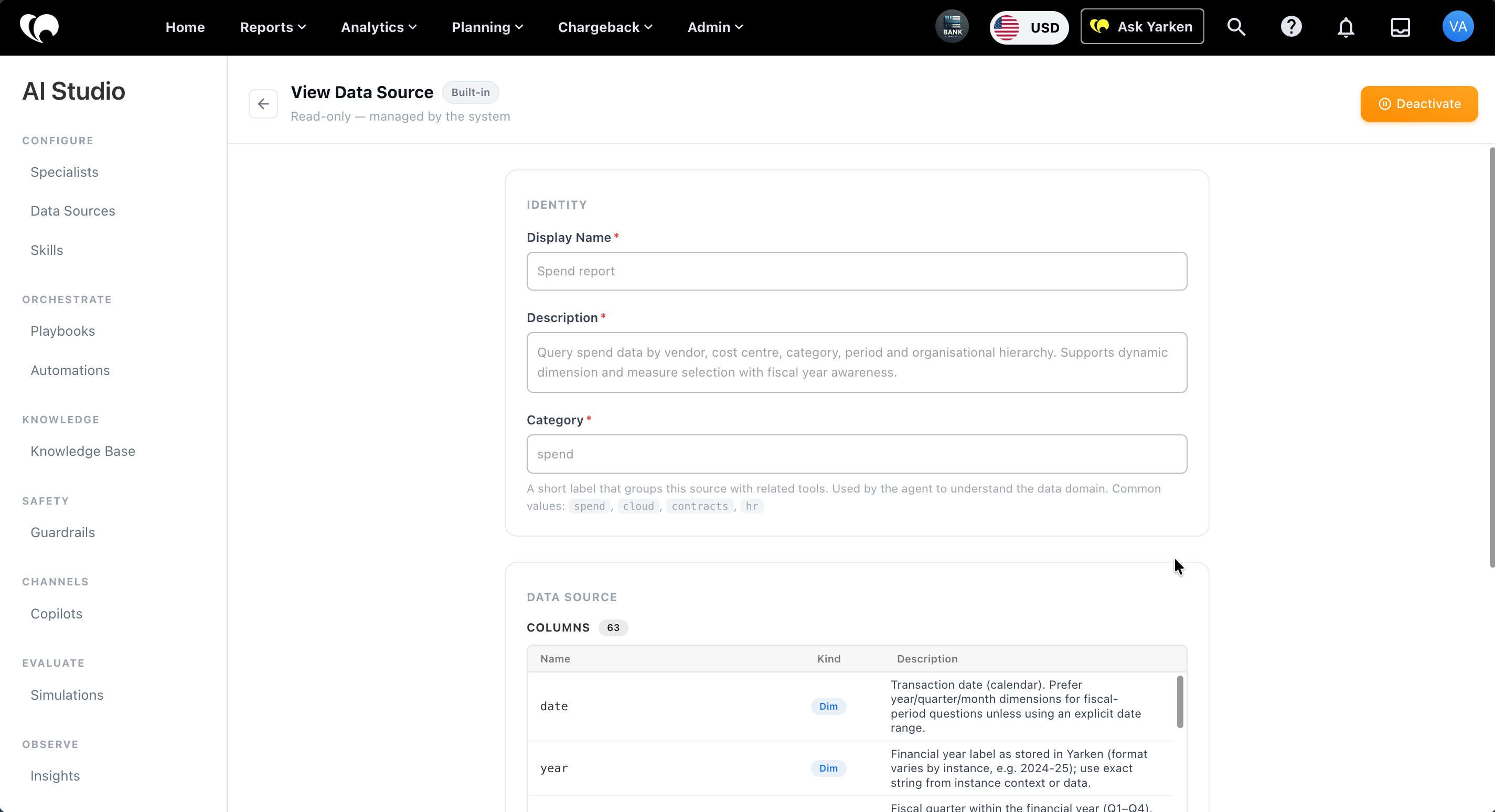Screen dimensions: 1495x812
Task: Click the Dim badge in date row
Action: click(828, 707)
